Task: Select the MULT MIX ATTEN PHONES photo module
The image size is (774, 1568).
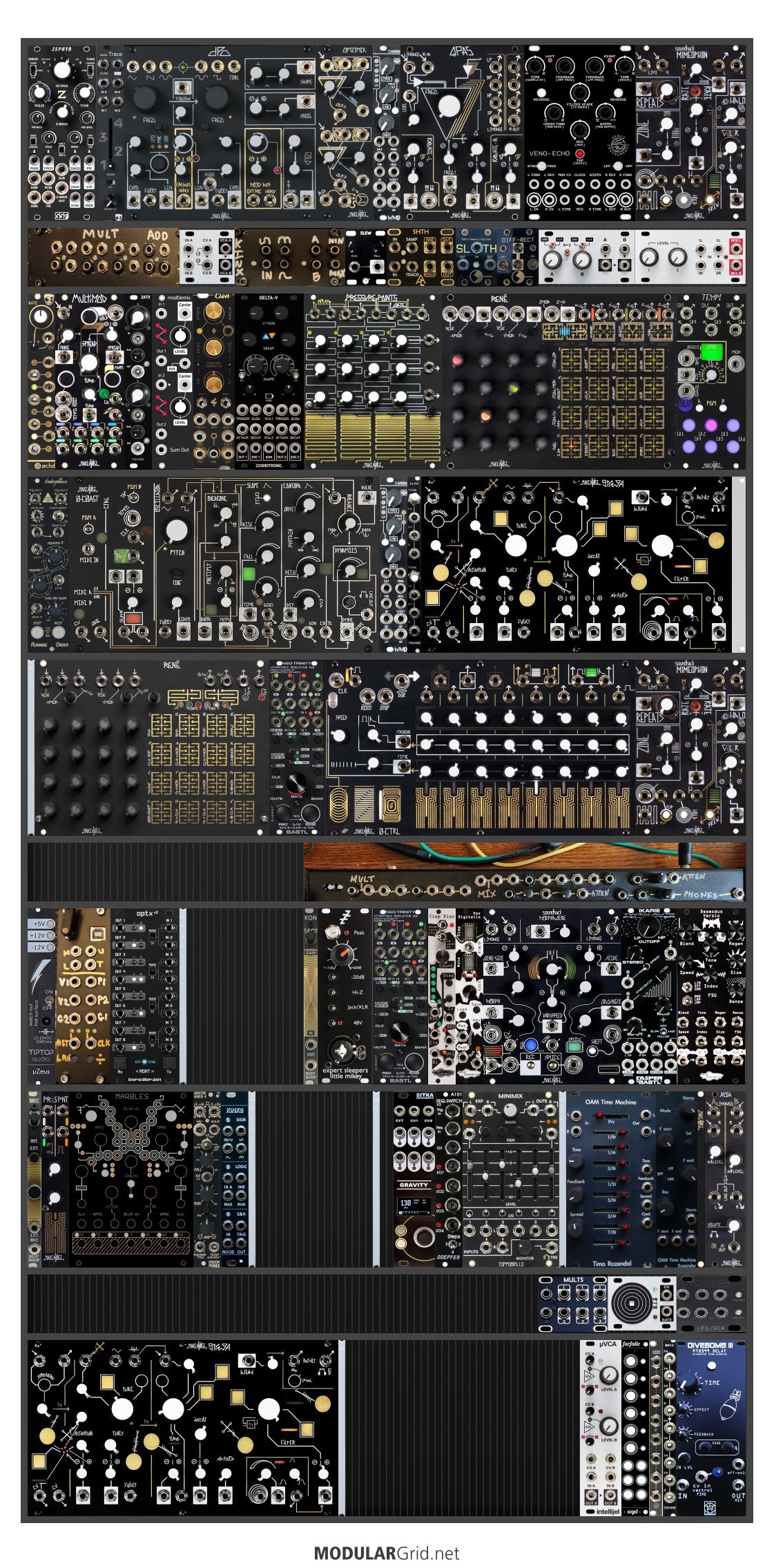Action: 525,872
